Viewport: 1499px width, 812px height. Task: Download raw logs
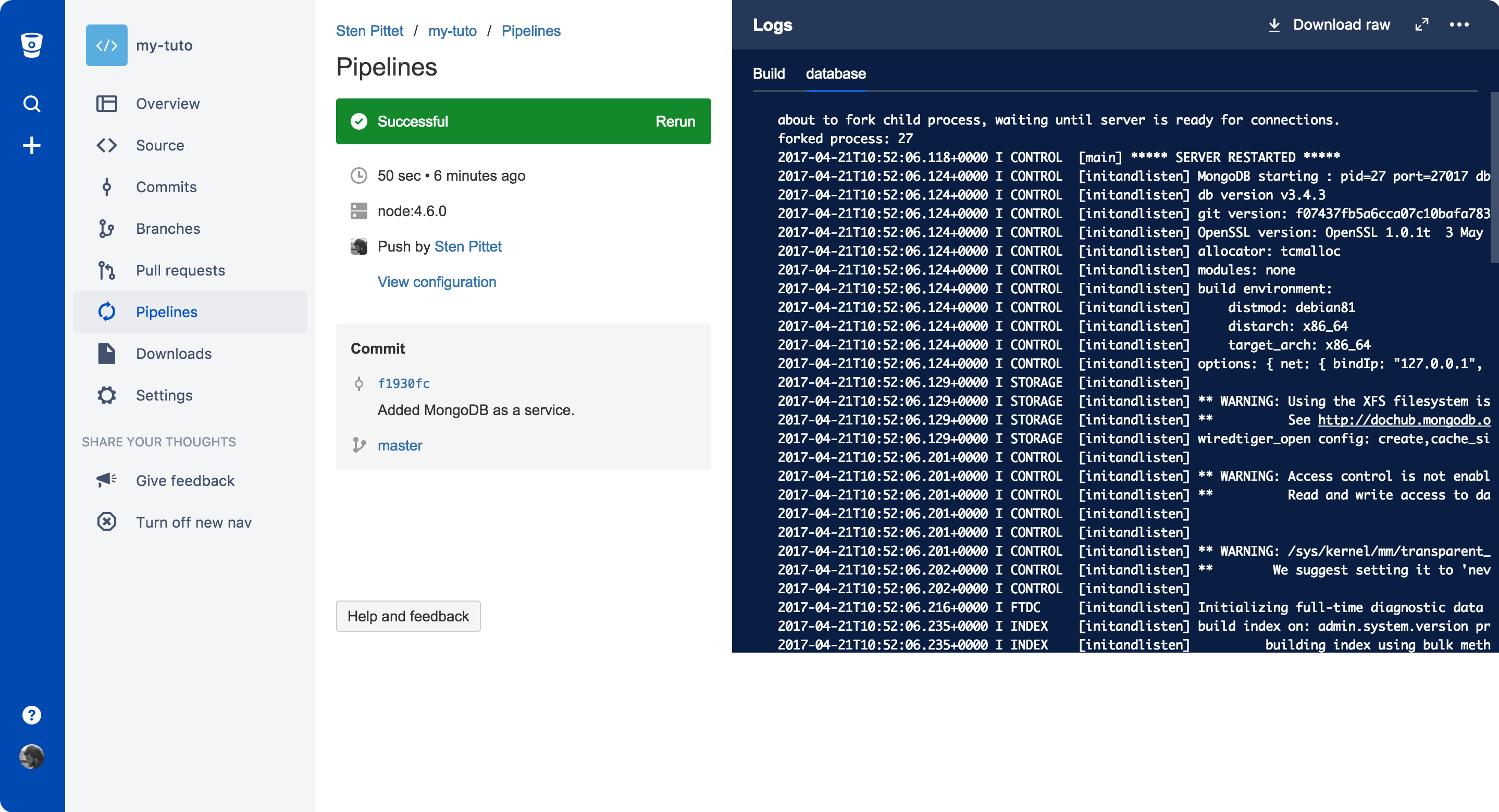coord(1329,24)
